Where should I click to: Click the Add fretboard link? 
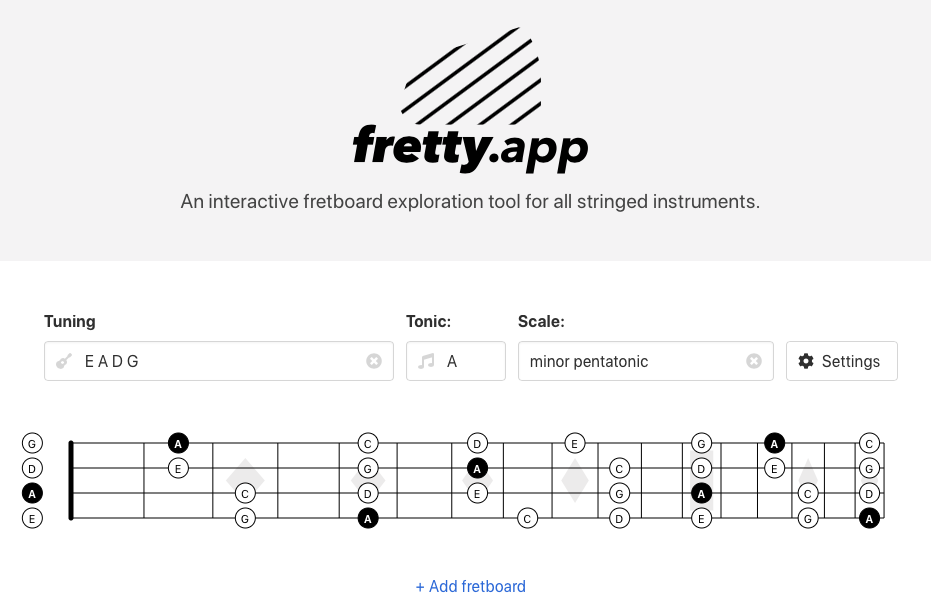[470, 586]
